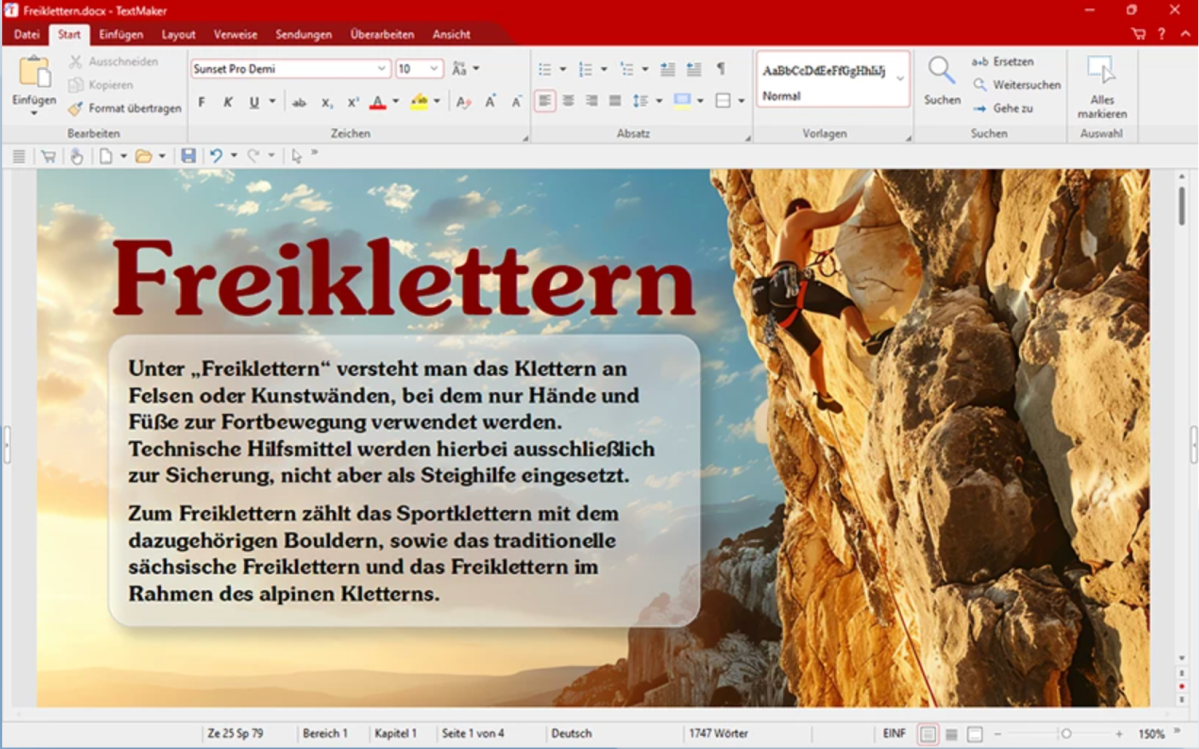1199x749 pixels.
Task: Adjust the zoom slider in the status bar
Action: pyautogui.click(x=1066, y=734)
